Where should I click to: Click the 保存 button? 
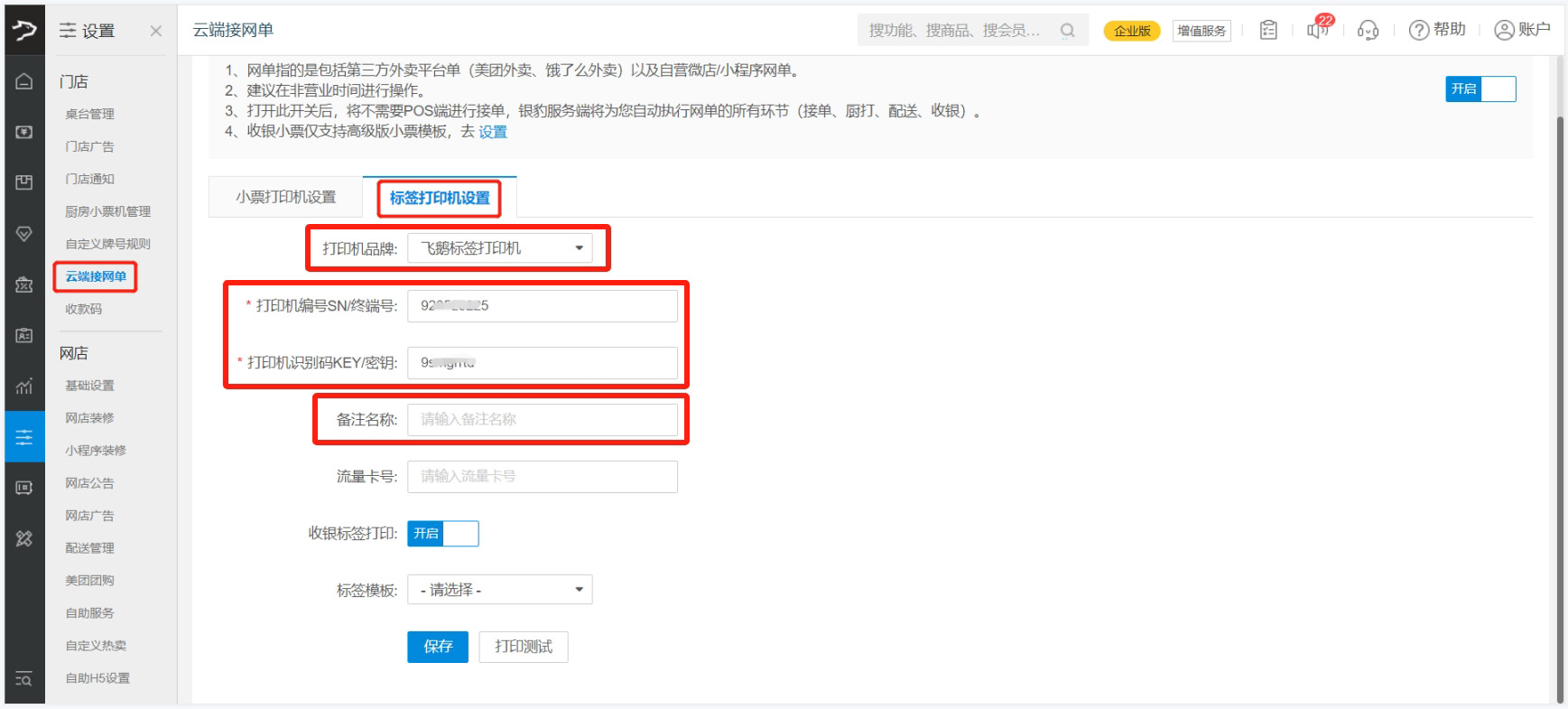438,647
